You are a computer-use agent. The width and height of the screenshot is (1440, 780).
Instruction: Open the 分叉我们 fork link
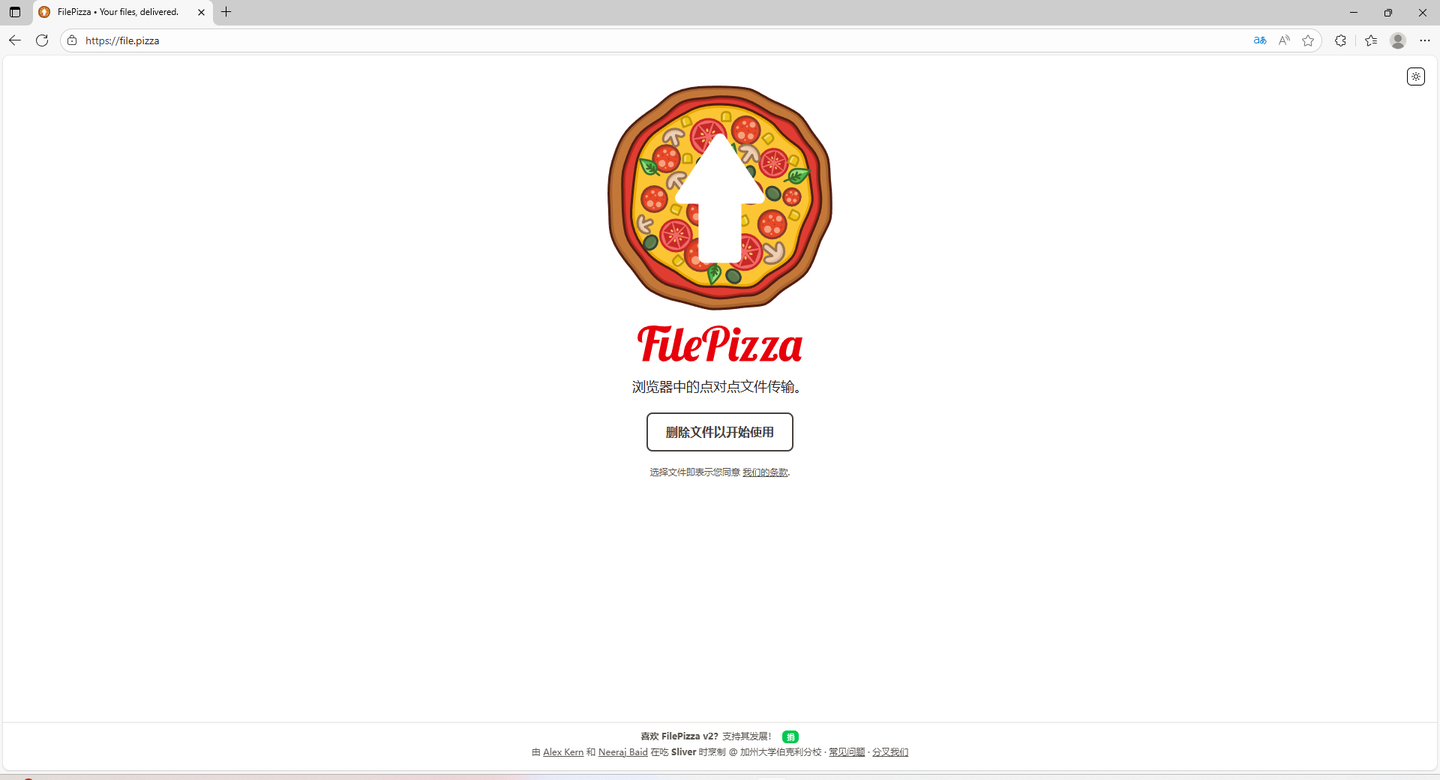tap(890, 752)
